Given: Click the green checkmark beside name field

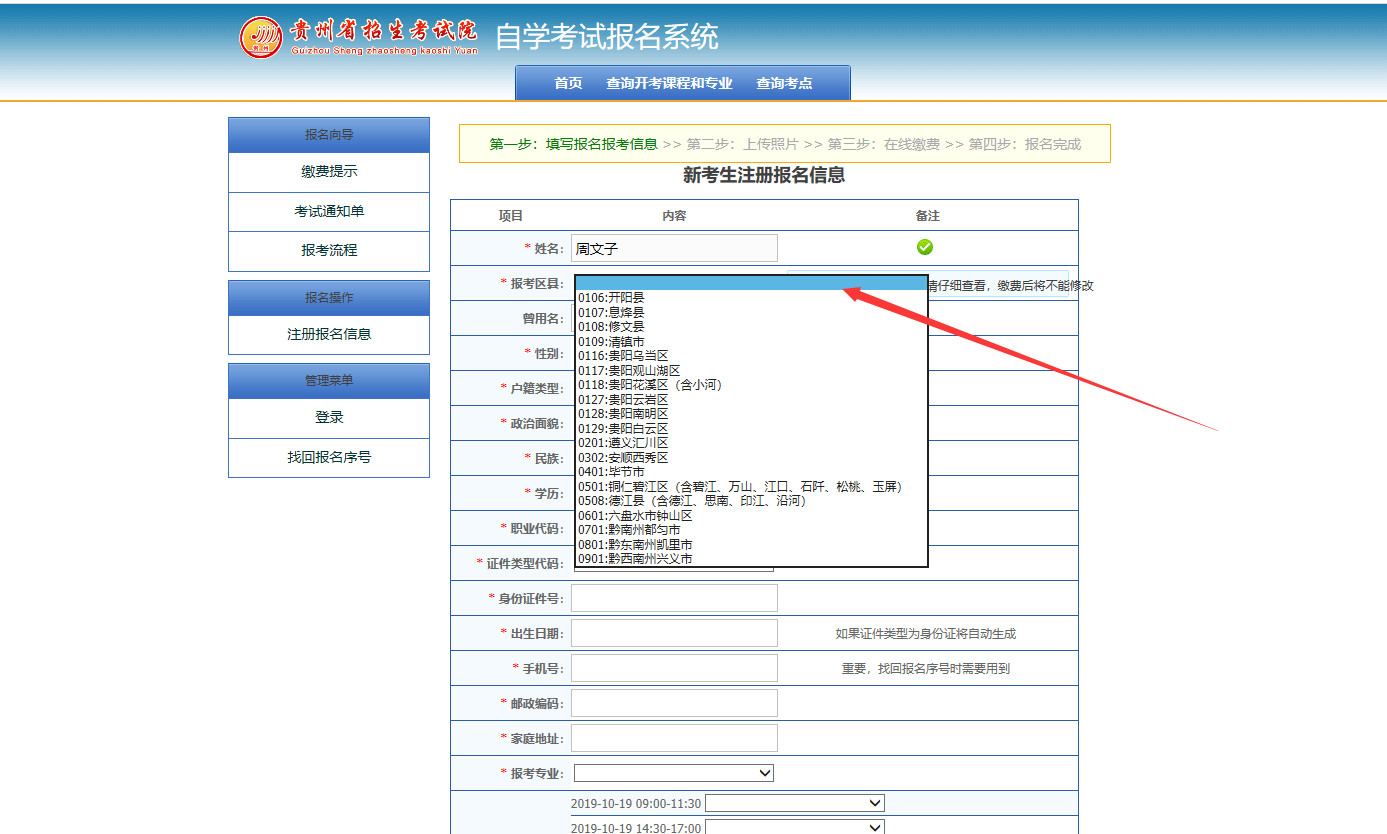Looking at the screenshot, I should (x=925, y=247).
